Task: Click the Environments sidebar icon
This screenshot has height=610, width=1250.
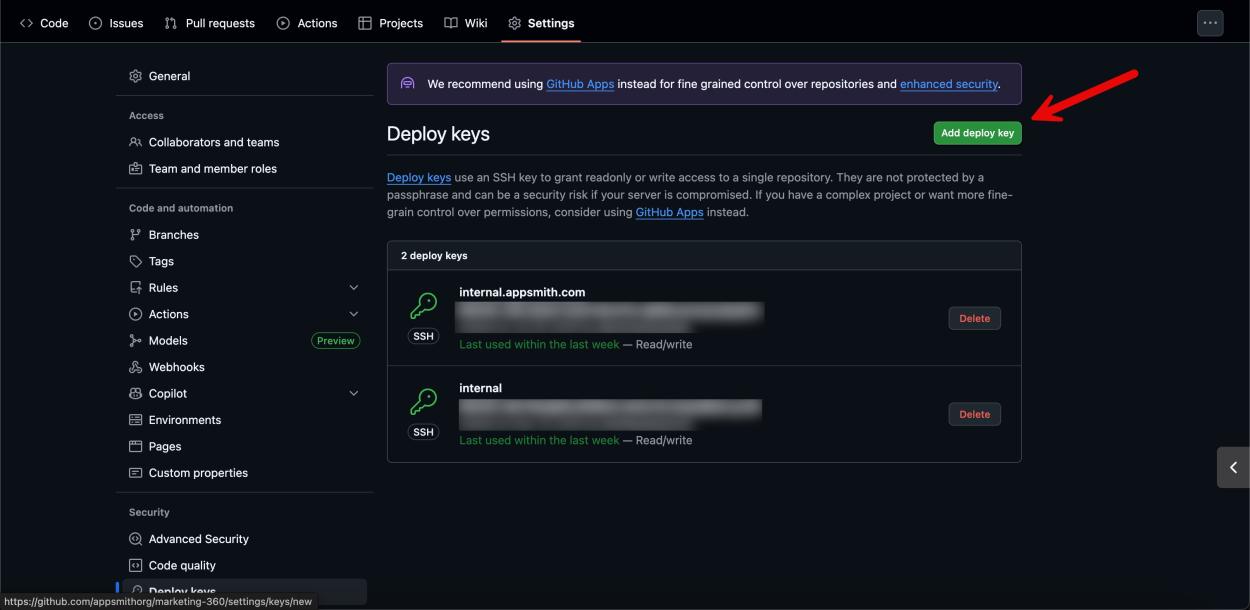Action: [136, 419]
